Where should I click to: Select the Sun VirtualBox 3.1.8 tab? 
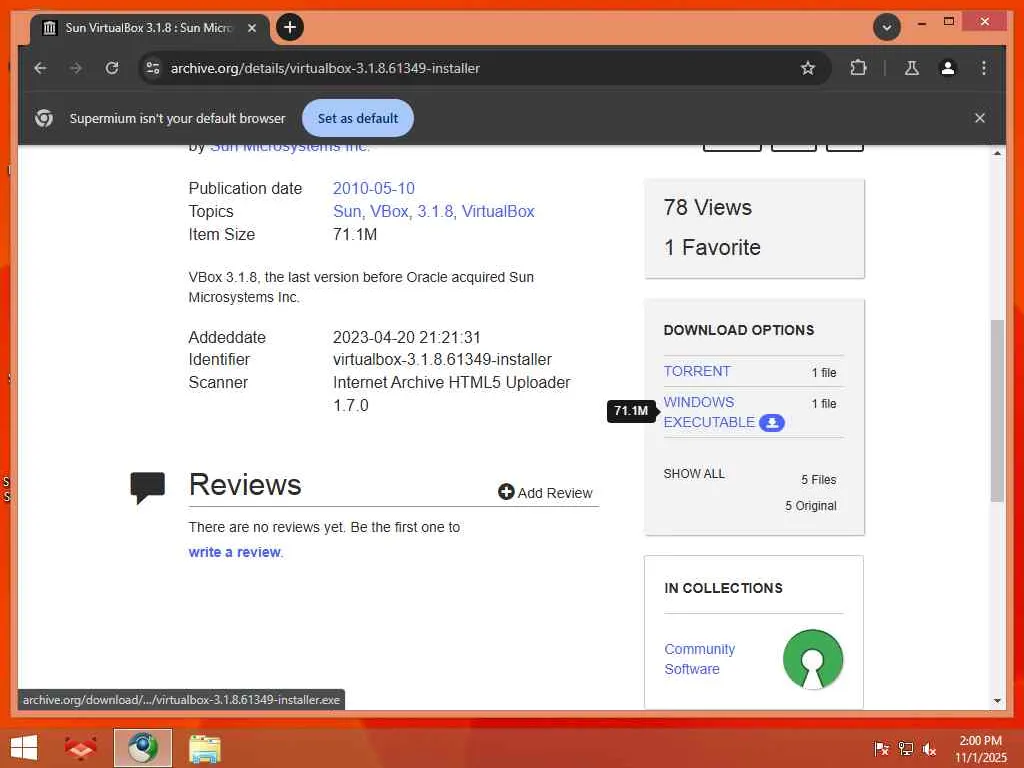coord(150,28)
